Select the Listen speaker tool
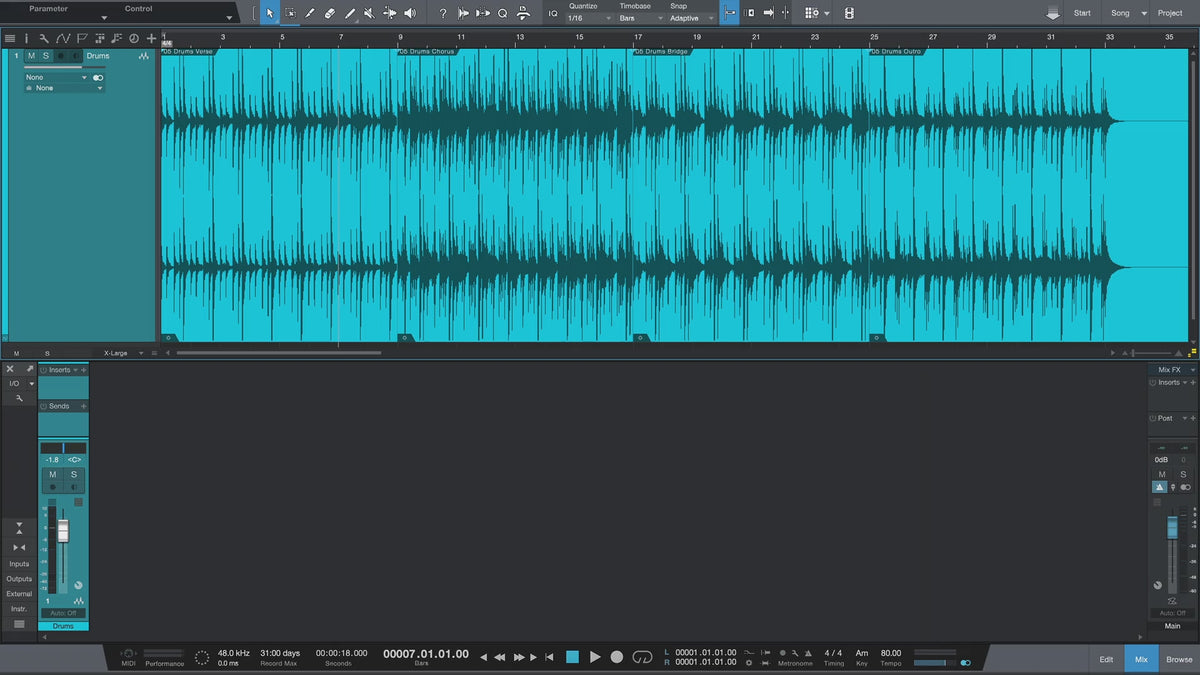The width and height of the screenshot is (1200, 675). (x=410, y=13)
